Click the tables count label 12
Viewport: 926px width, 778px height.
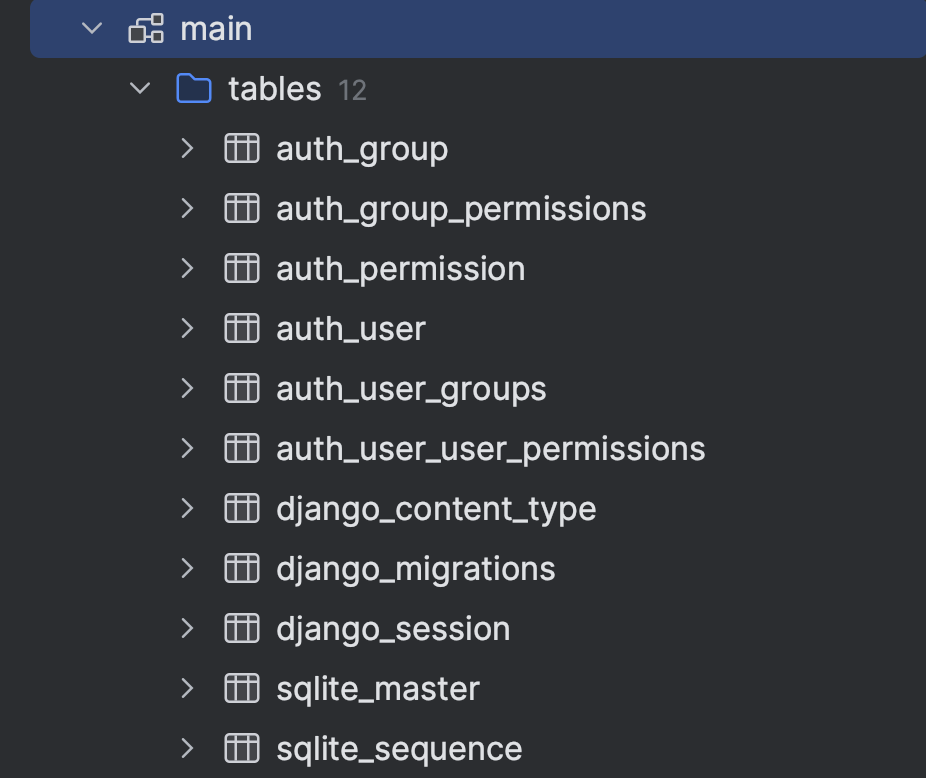click(x=352, y=90)
